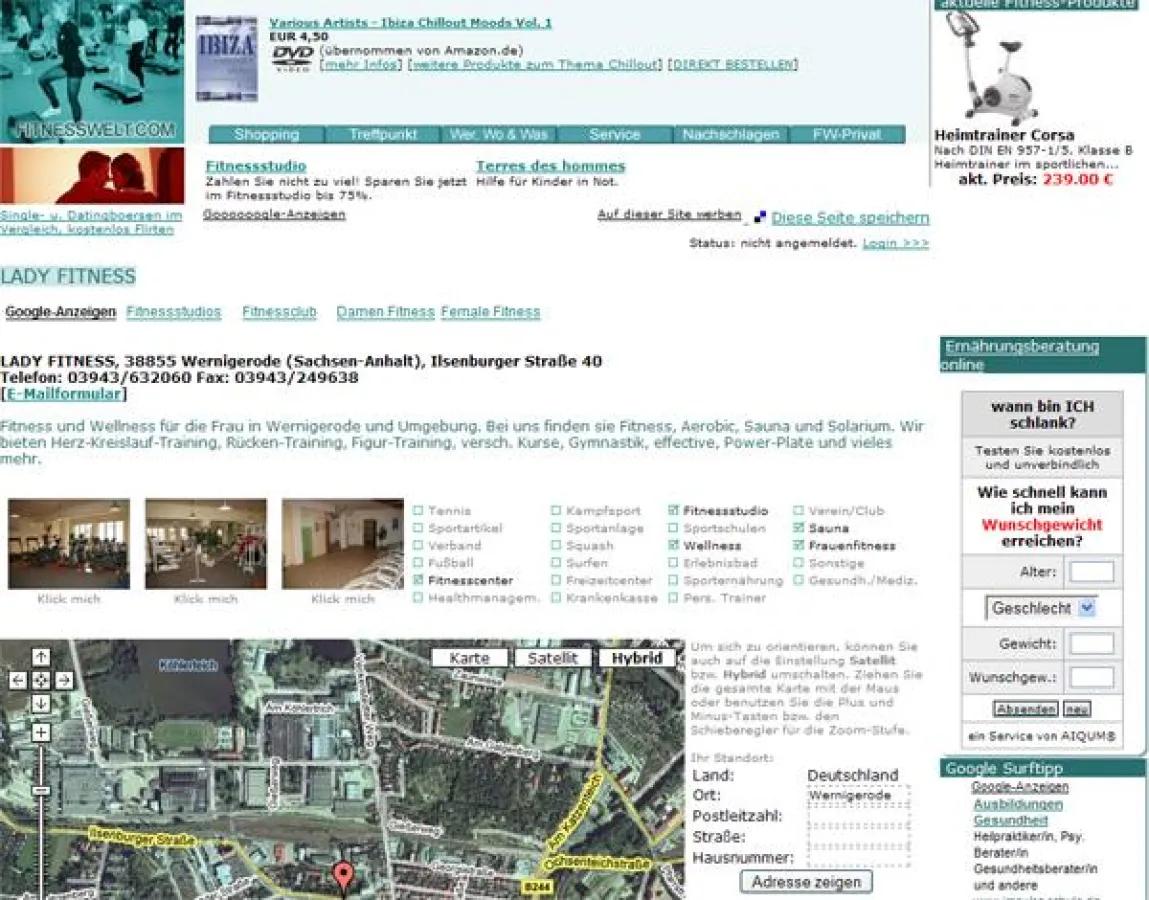Switch the map back to Karte view

point(469,657)
